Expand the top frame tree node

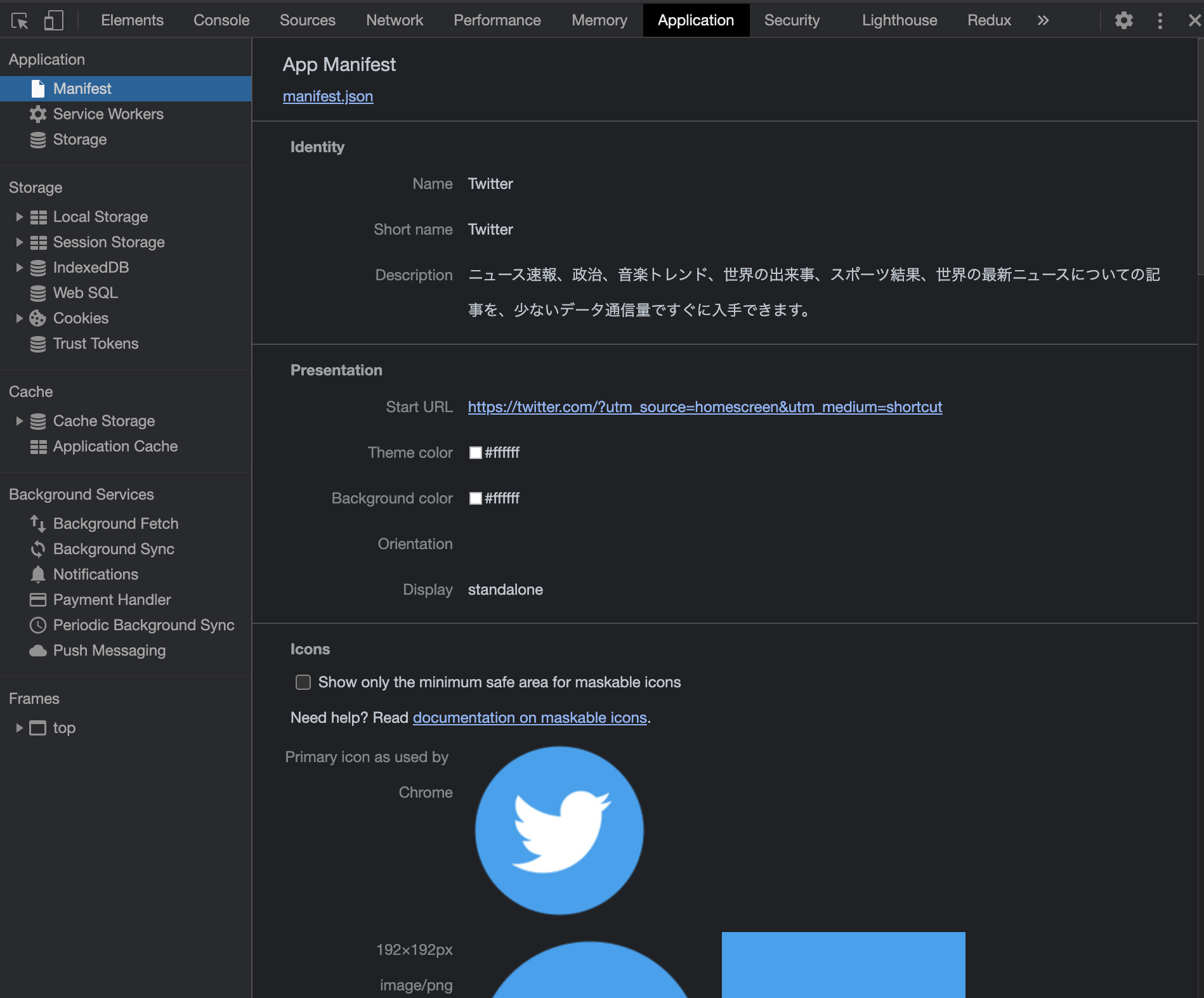[x=19, y=728]
